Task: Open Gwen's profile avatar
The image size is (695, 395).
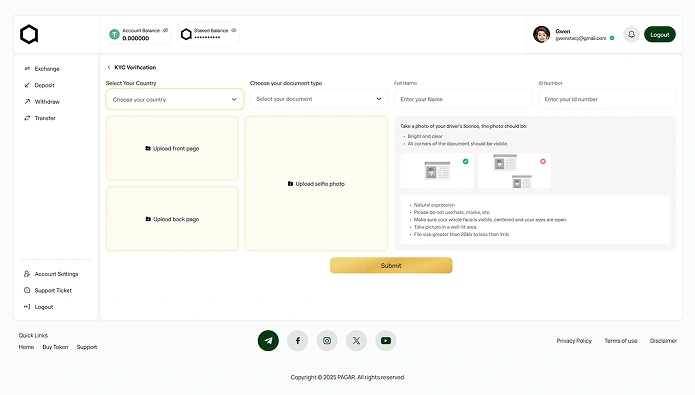Action: coord(542,34)
